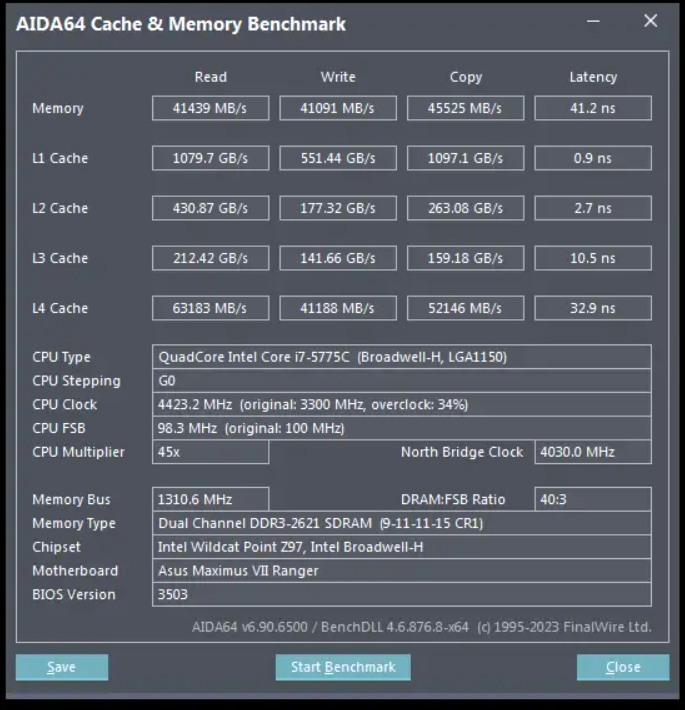Select L2 Cache write 177.32 GB/s
685x710 pixels.
338,208
